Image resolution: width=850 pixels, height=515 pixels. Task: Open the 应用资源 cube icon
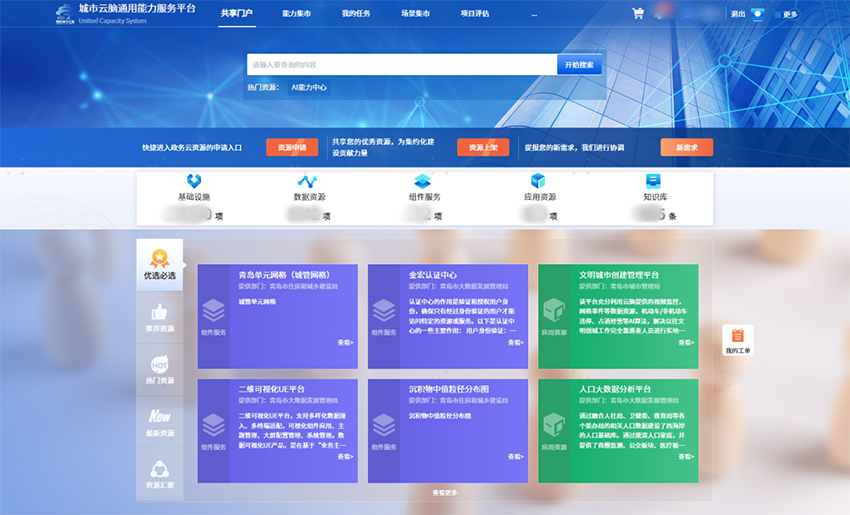(538, 181)
